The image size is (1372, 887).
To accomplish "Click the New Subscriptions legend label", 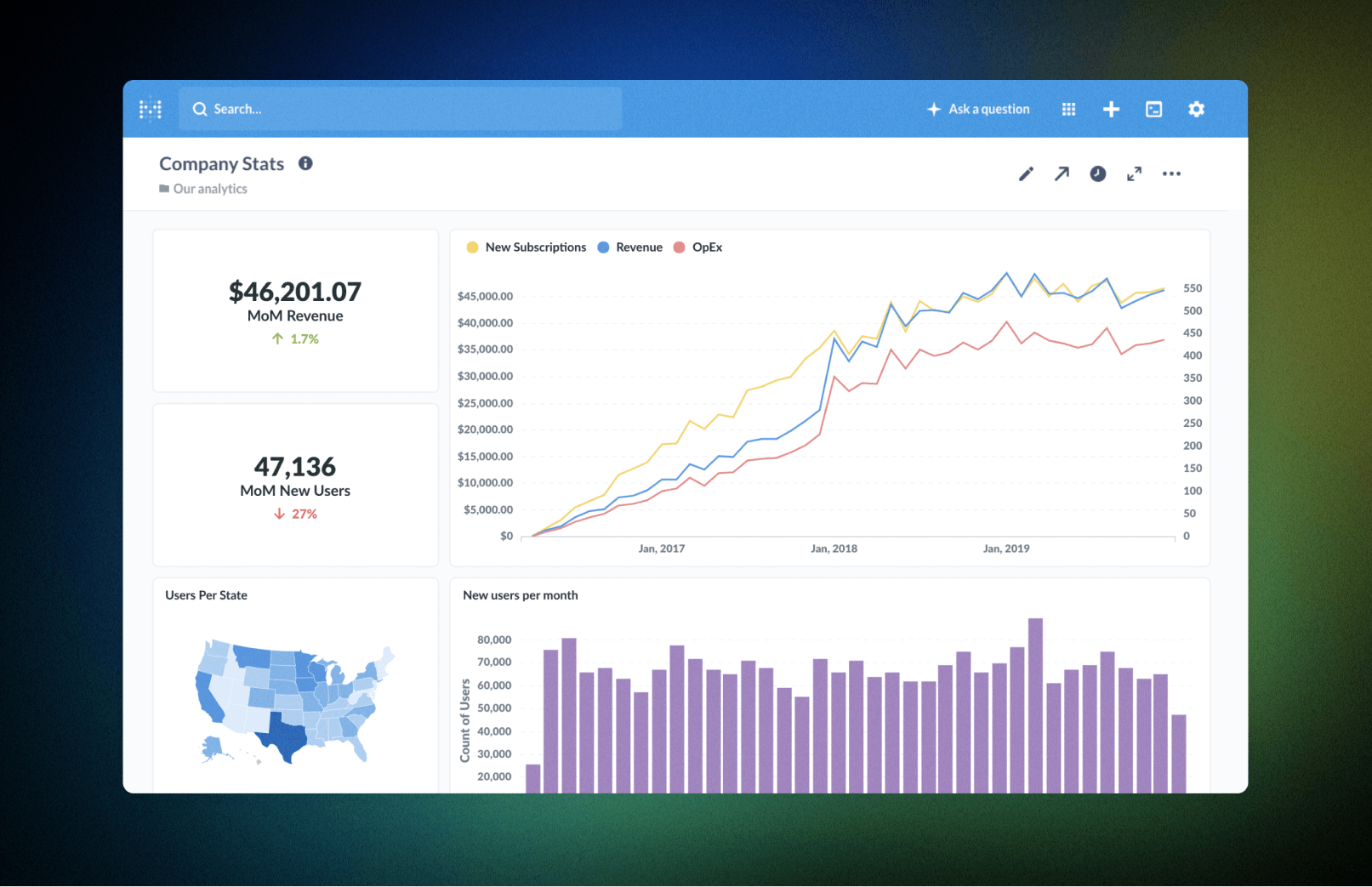I will 536,247.
